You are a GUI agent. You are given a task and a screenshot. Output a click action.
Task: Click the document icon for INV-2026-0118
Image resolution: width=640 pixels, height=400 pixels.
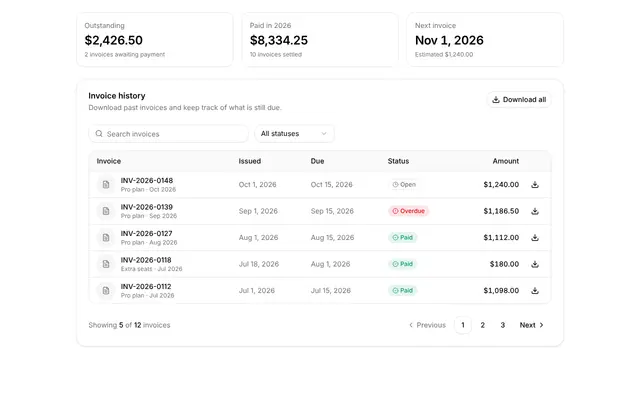click(106, 264)
